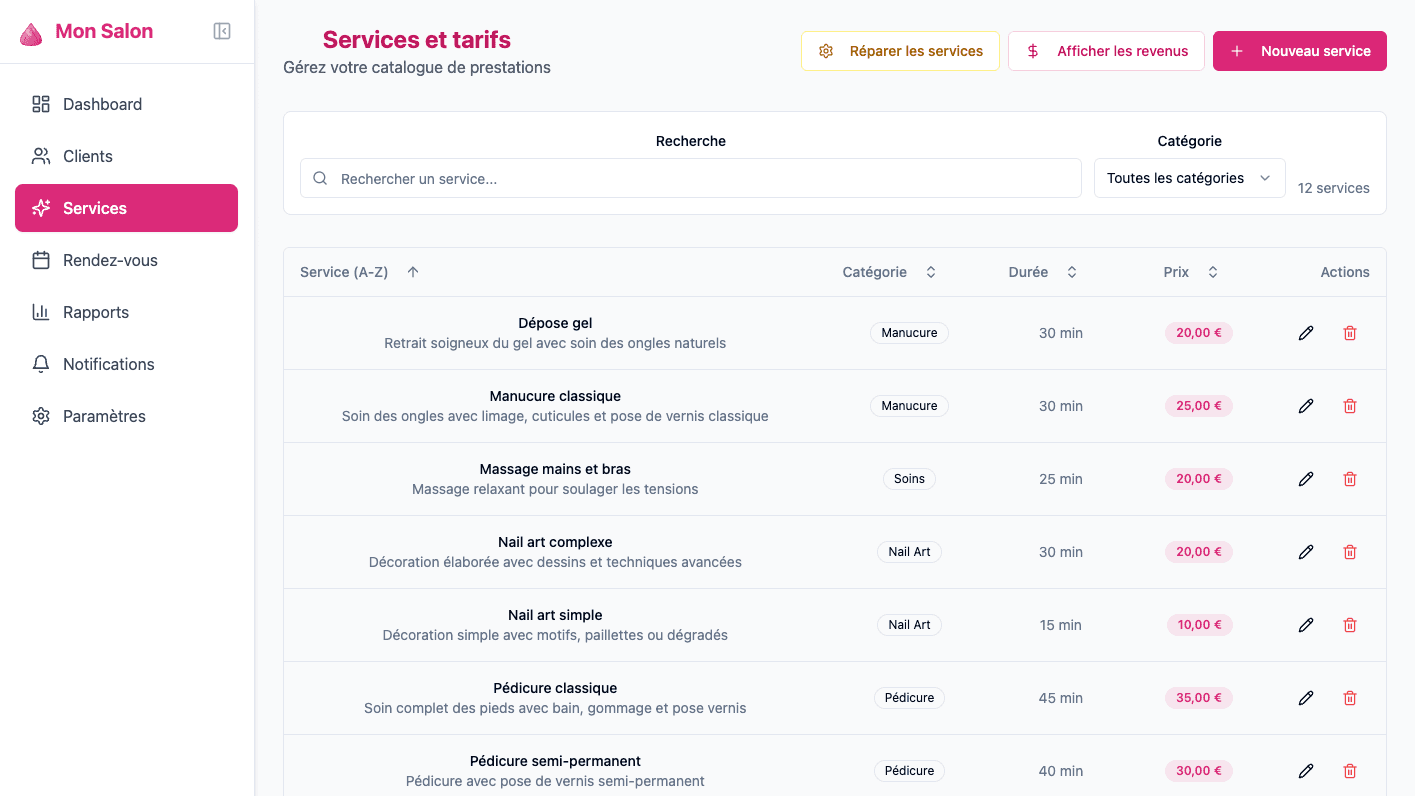1415x796 pixels.
Task: Sort by Catégorie using its chevron arrows
Action: pos(930,271)
